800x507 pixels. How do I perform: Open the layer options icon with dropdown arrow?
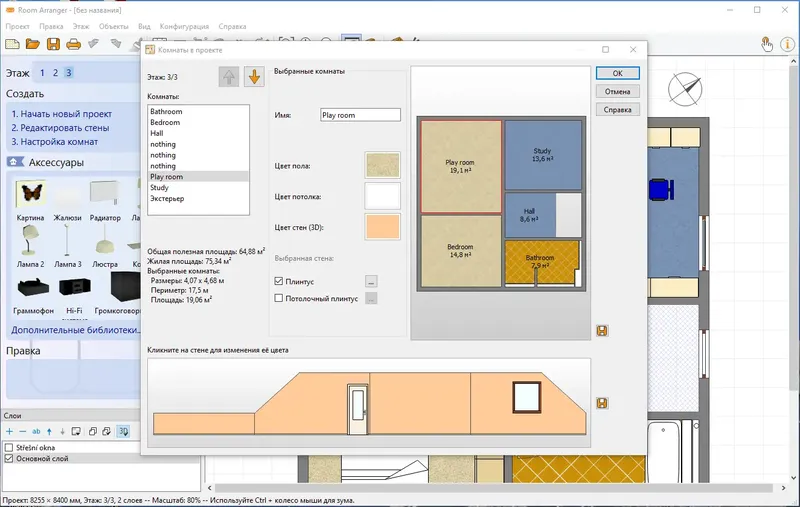(76, 432)
